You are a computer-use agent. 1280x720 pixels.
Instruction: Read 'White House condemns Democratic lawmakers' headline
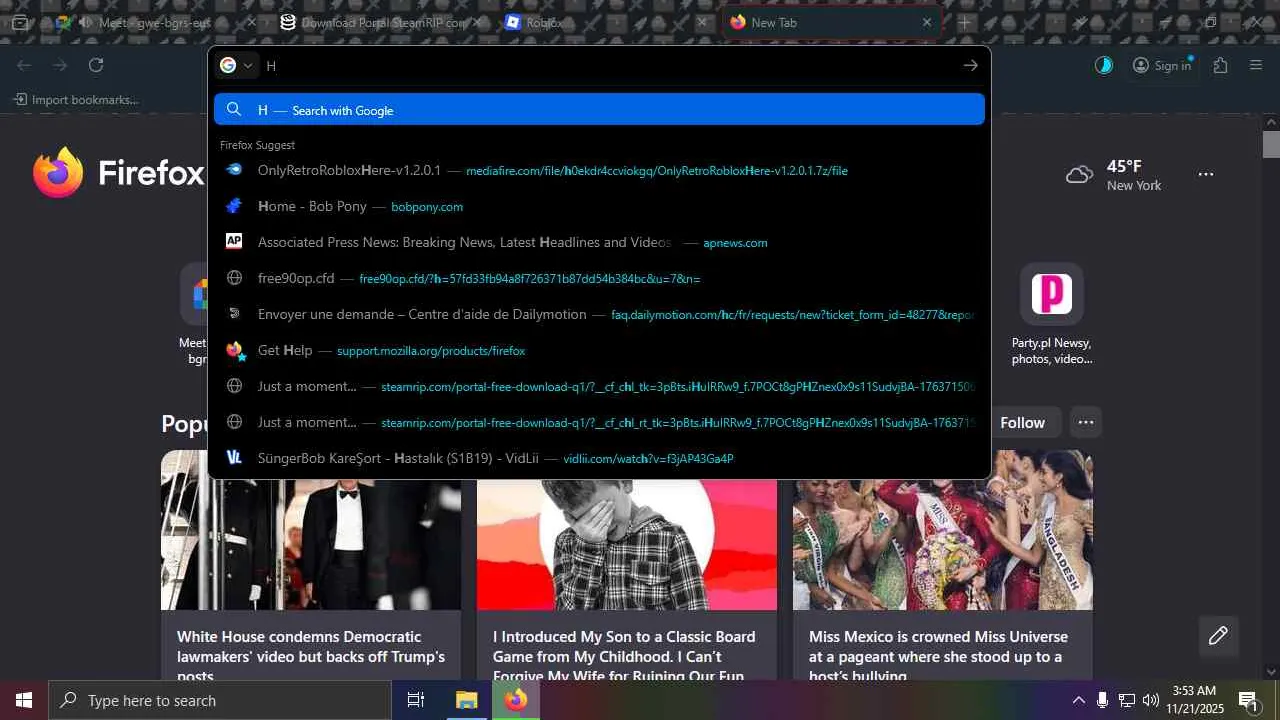point(311,654)
